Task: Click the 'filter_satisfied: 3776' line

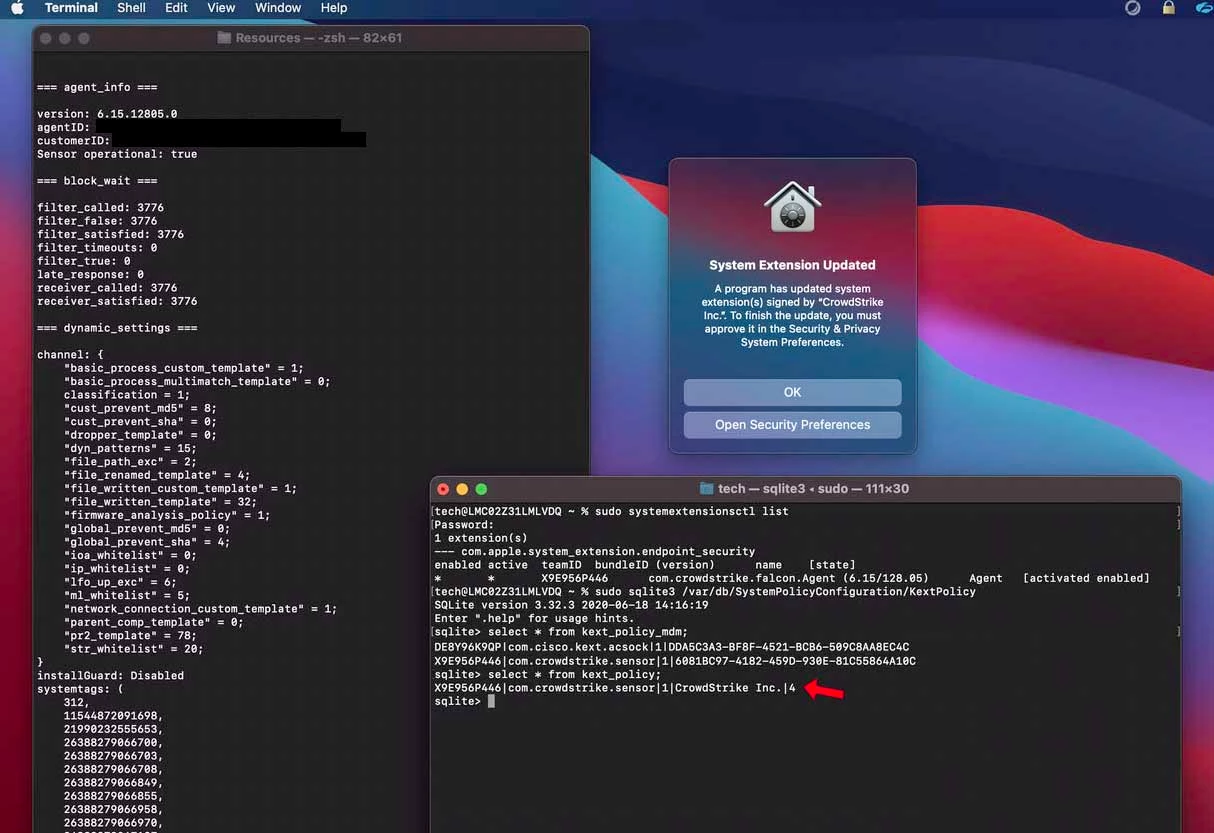Action: pyautogui.click(x=110, y=234)
